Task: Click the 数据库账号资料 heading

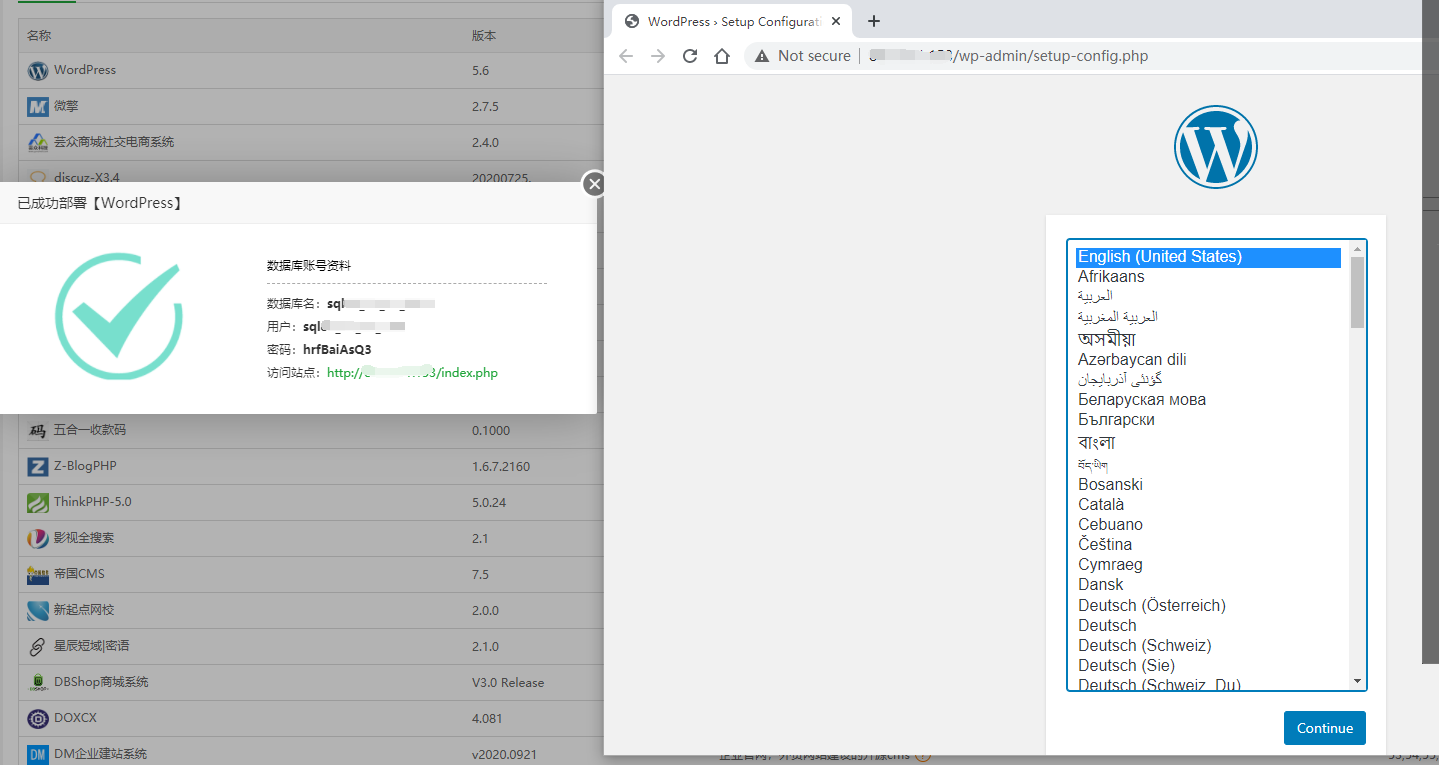Action: point(309,266)
